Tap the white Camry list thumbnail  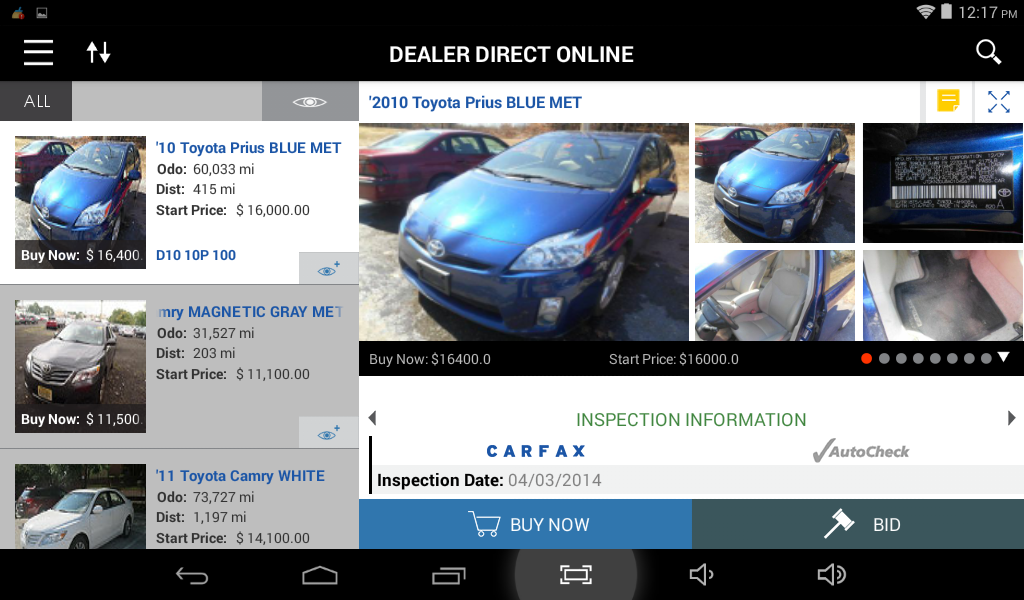80,507
